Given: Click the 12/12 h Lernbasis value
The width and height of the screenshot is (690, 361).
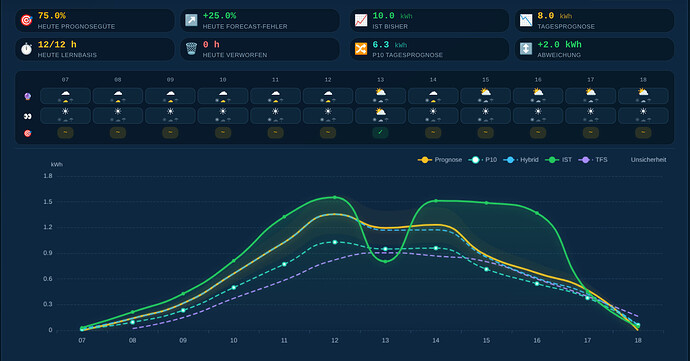Looking at the screenshot, I should (x=57, y=44).
